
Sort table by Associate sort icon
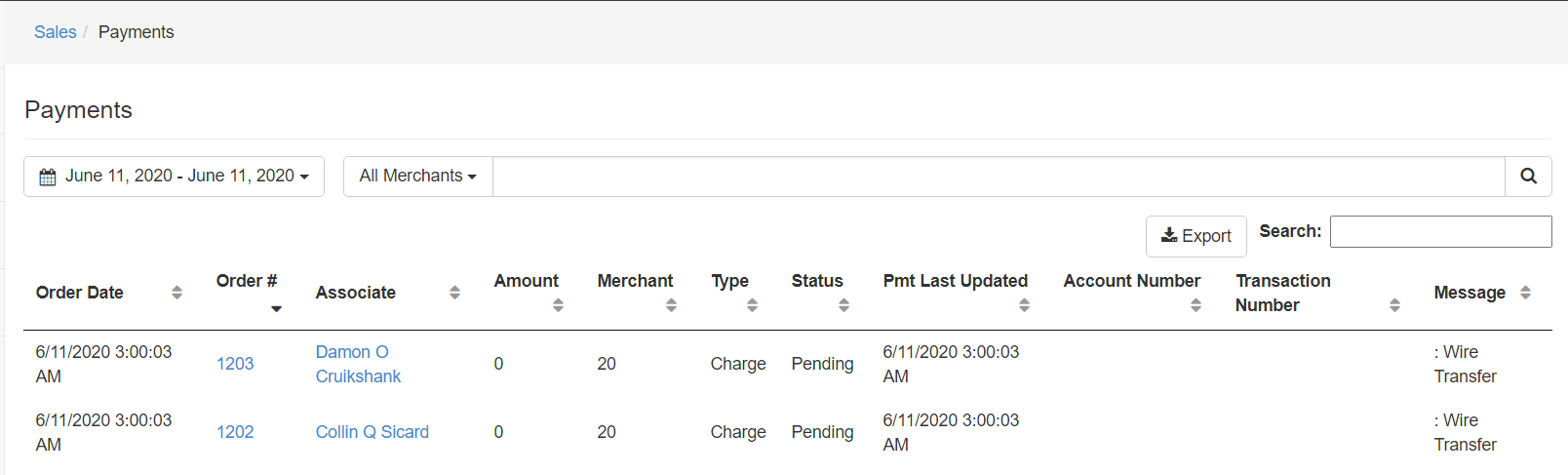point(454,293)
